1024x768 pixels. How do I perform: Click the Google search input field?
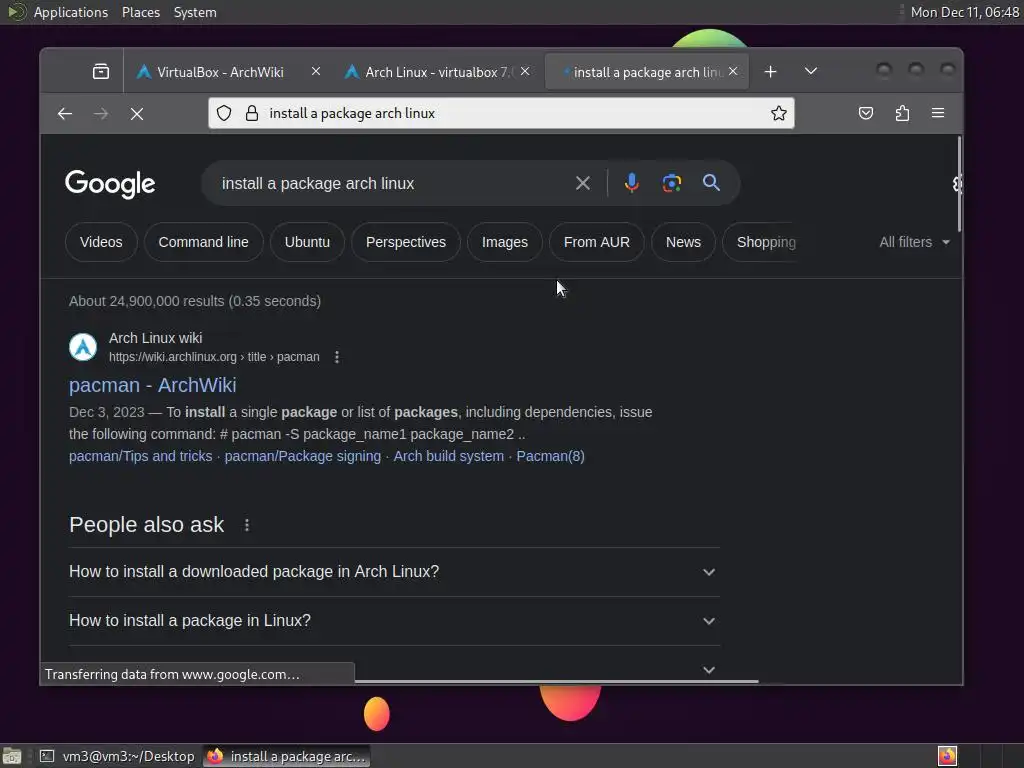[x=392, y=184]
